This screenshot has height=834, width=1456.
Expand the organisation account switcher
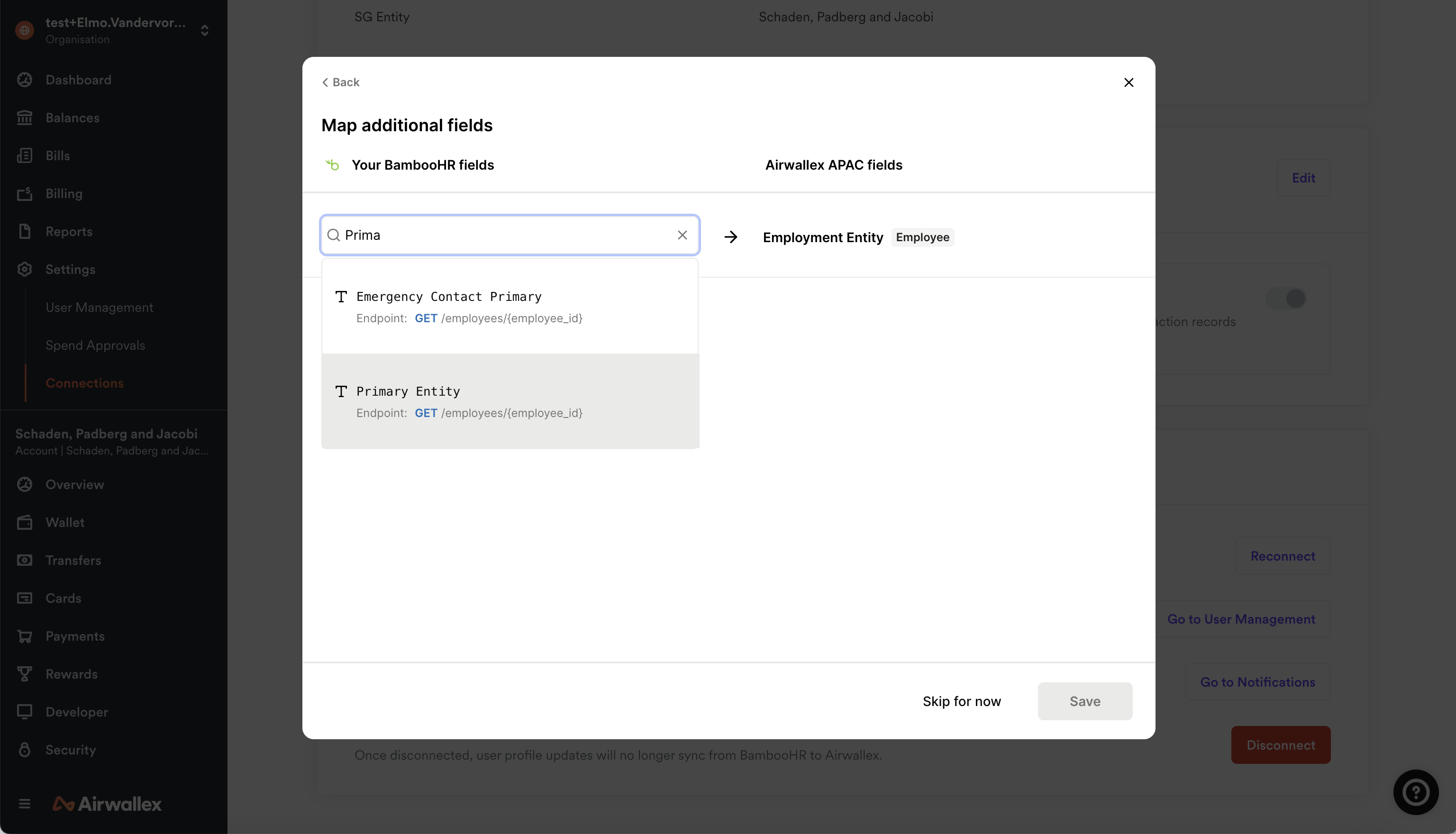pyautogui.click(x=204, y=30)
